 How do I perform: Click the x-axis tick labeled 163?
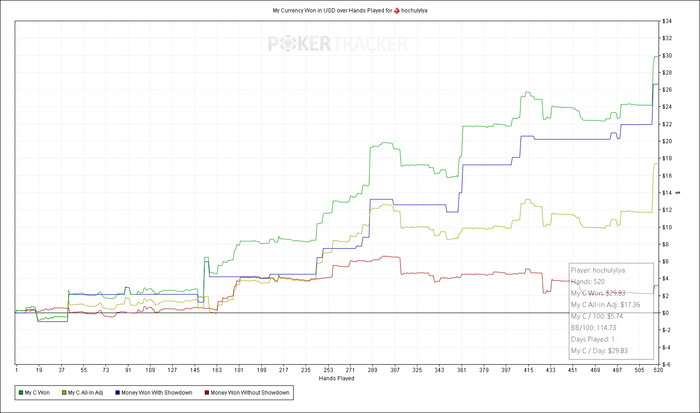217,370
